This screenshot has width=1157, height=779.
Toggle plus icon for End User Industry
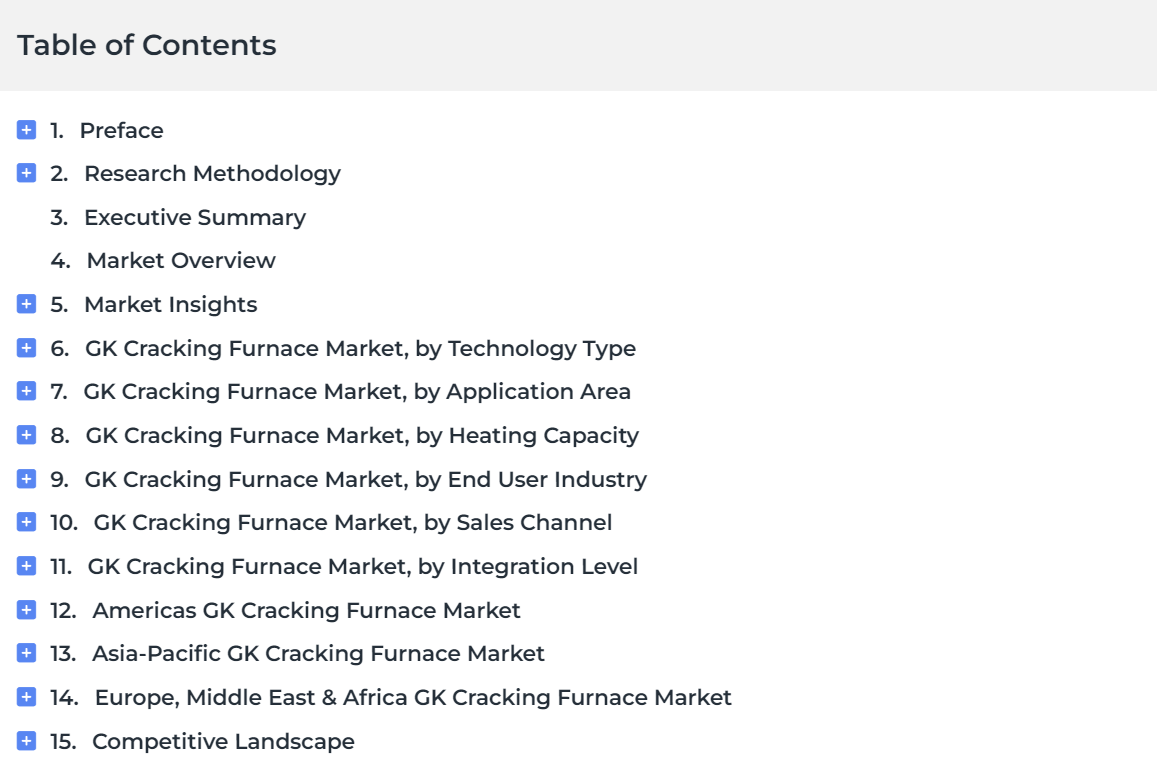pos(27,479)
